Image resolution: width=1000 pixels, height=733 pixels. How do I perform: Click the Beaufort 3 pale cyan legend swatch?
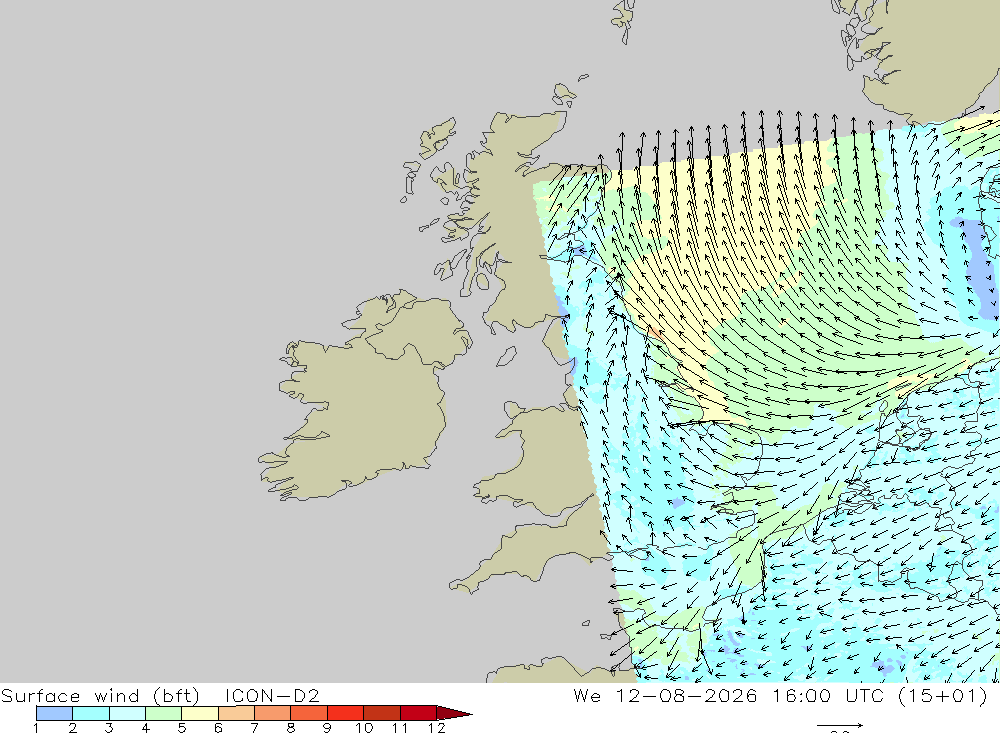point(127,713)
